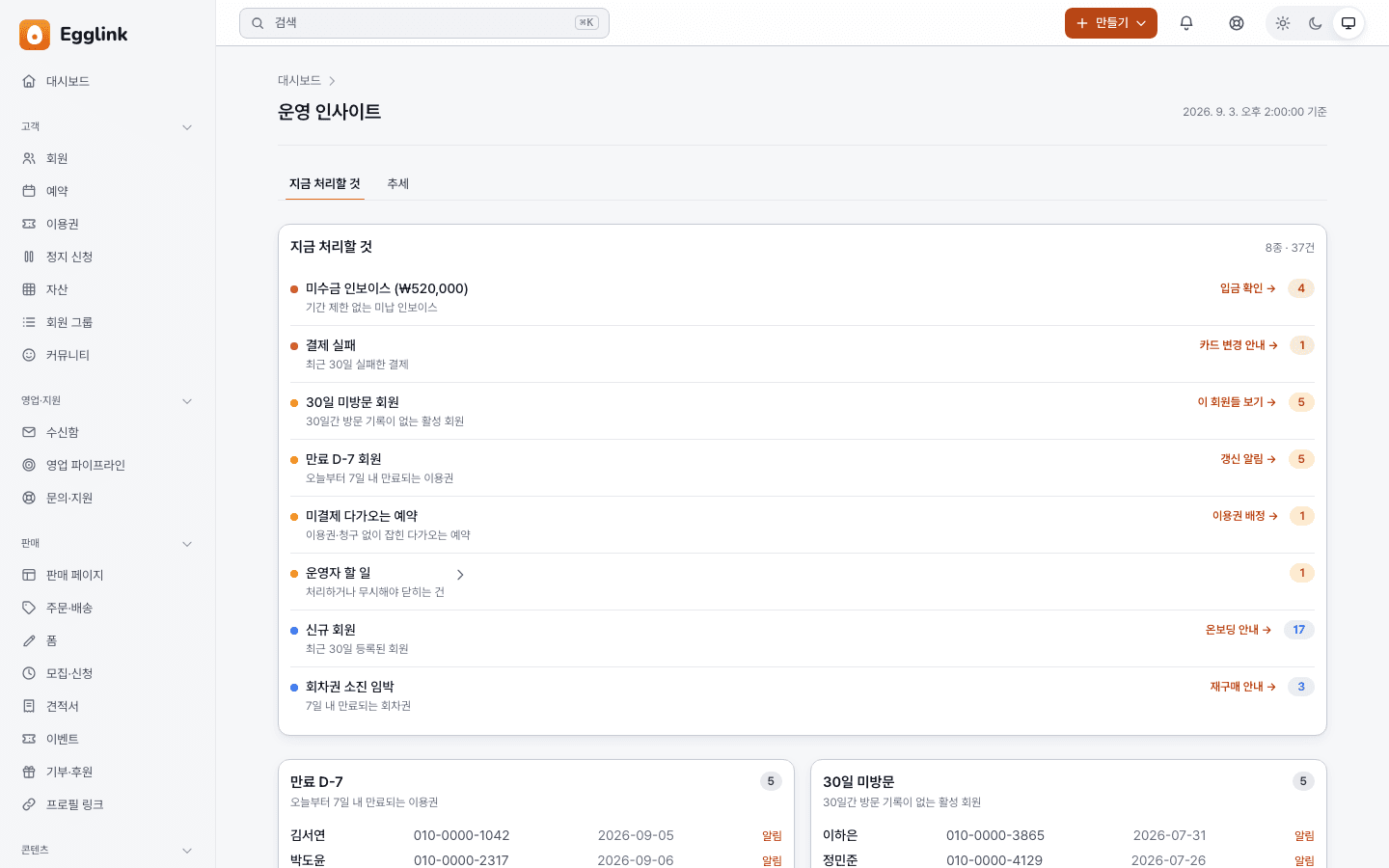Open 이용권 ticket icon in sidebar

29,224
